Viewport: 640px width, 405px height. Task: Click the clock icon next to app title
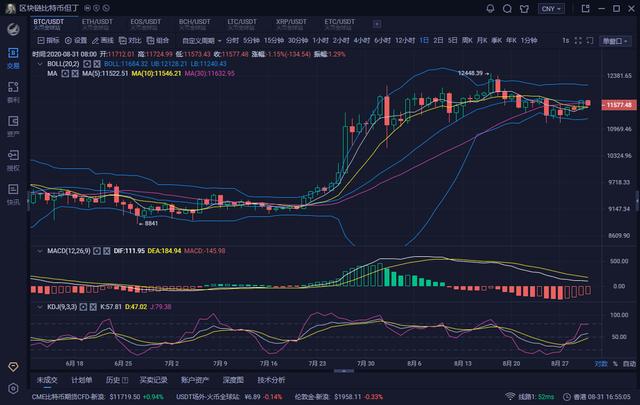coord(106,8)
